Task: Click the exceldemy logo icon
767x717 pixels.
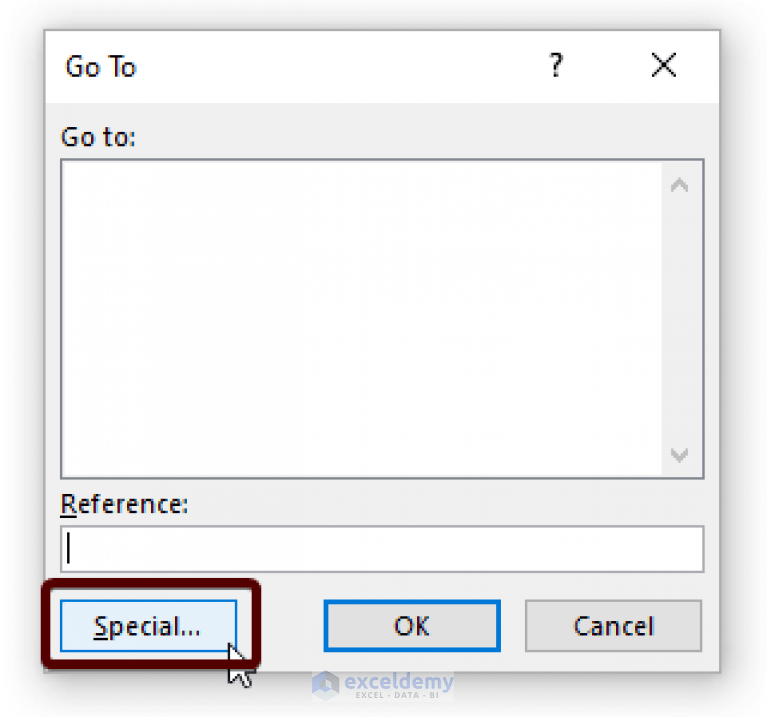Action: click(325, 684)
